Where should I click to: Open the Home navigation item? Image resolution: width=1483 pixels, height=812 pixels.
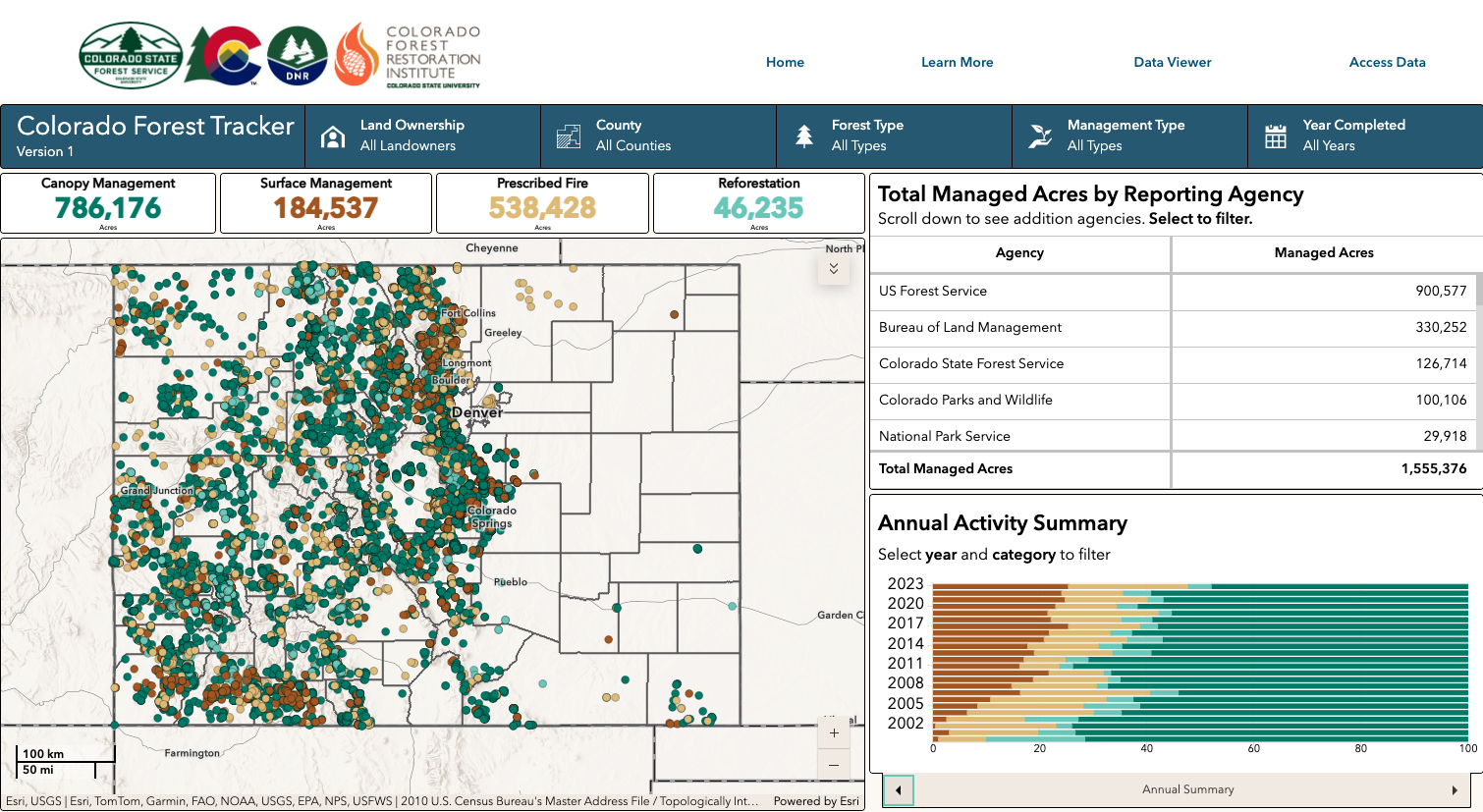(x=785, y=62)
